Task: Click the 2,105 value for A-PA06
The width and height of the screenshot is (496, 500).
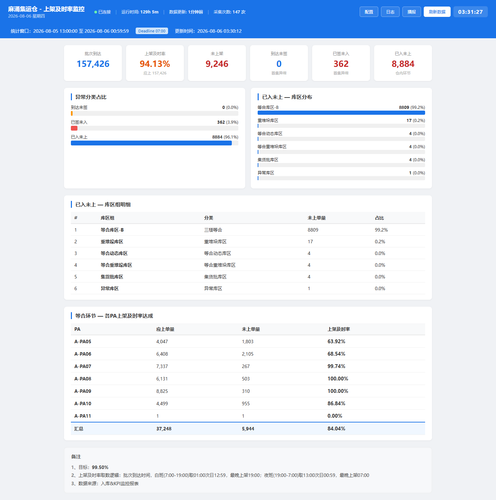Action: click(x=248, y=354)
